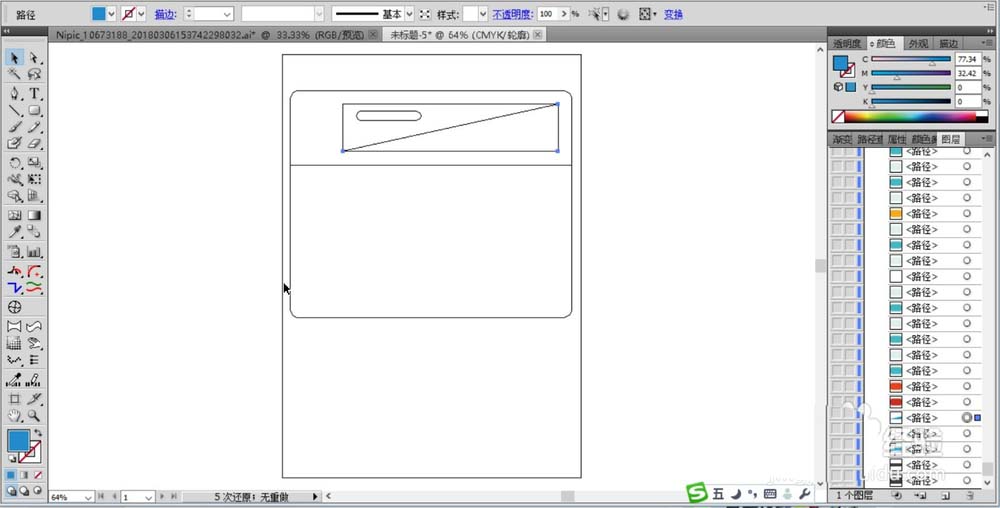Pick the Eraser tool
Screen dimensions: 1000x508
34,143
